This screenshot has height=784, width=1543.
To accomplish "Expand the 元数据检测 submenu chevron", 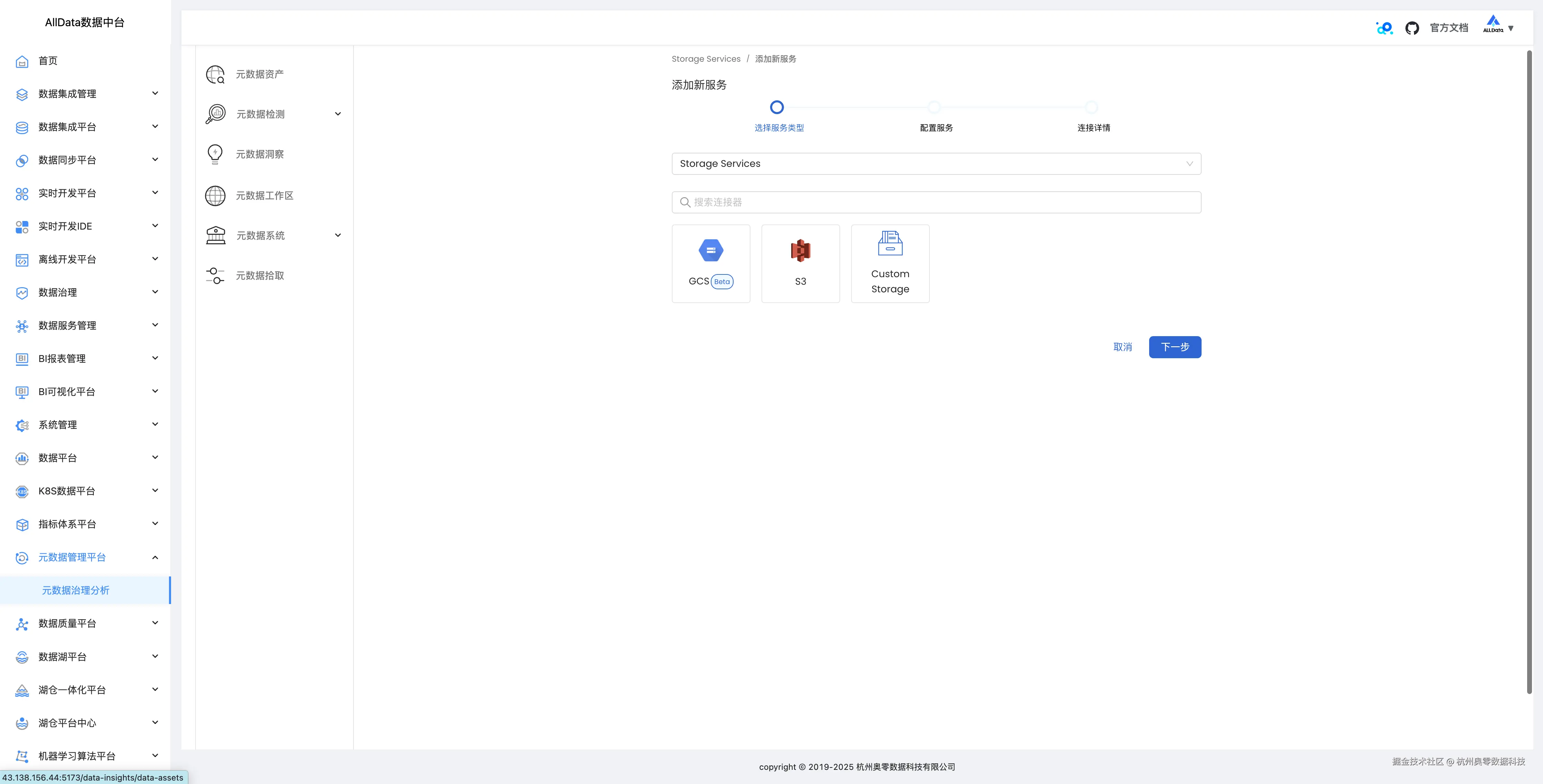I will 338,114.
